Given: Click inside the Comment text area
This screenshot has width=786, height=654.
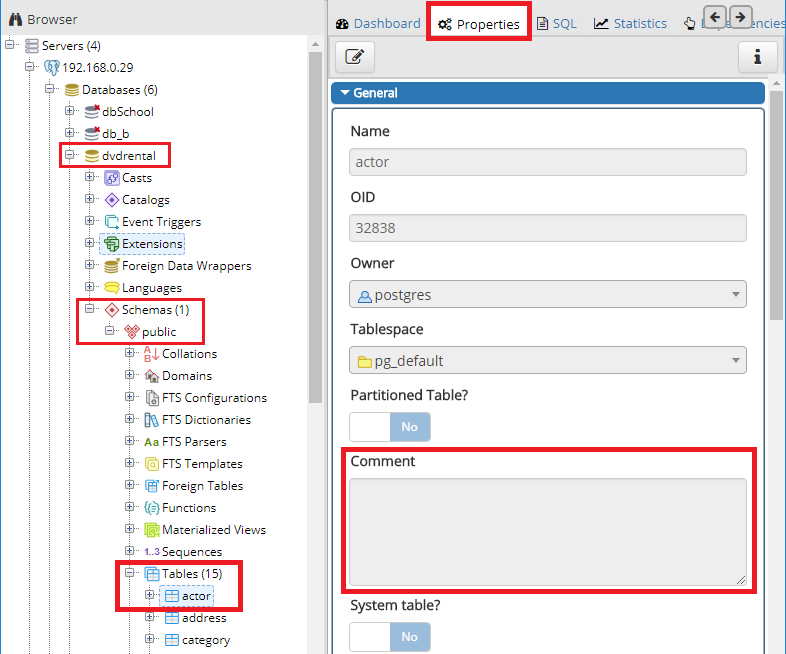Looking at the screenshot, I should coord(548,531).
